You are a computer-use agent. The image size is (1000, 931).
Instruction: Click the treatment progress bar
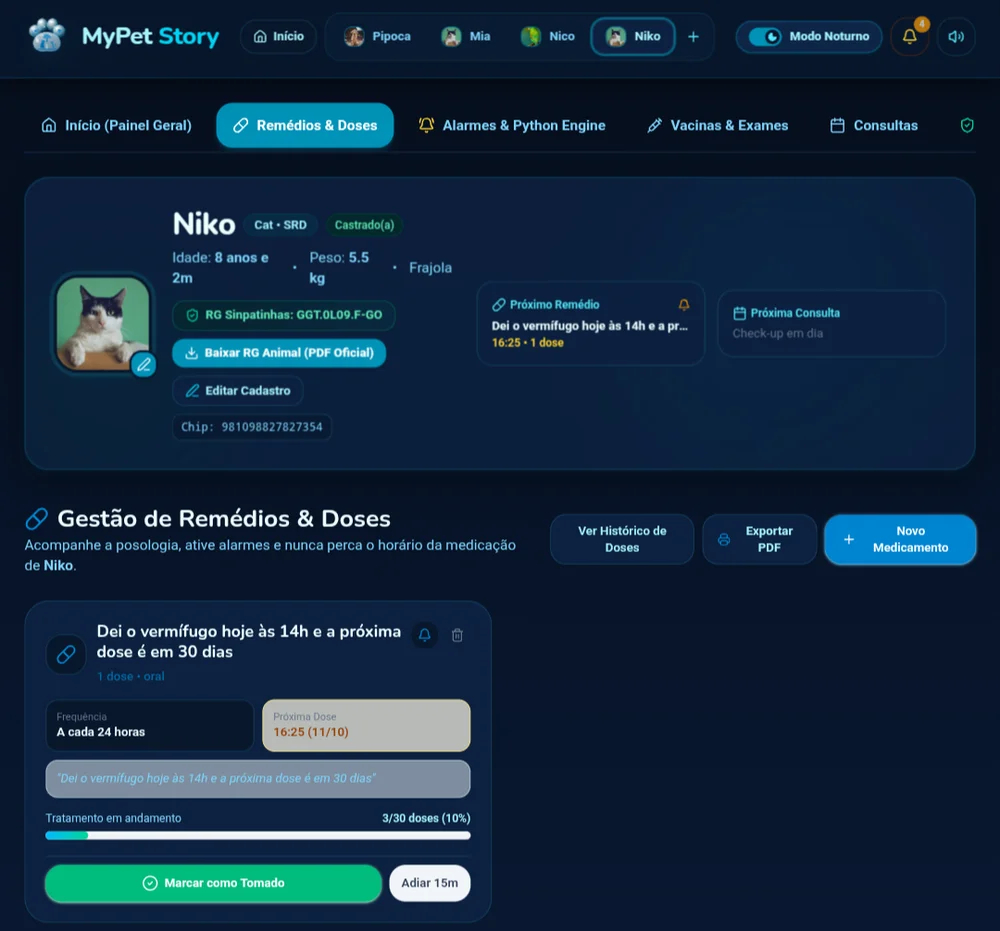[258, 835]
